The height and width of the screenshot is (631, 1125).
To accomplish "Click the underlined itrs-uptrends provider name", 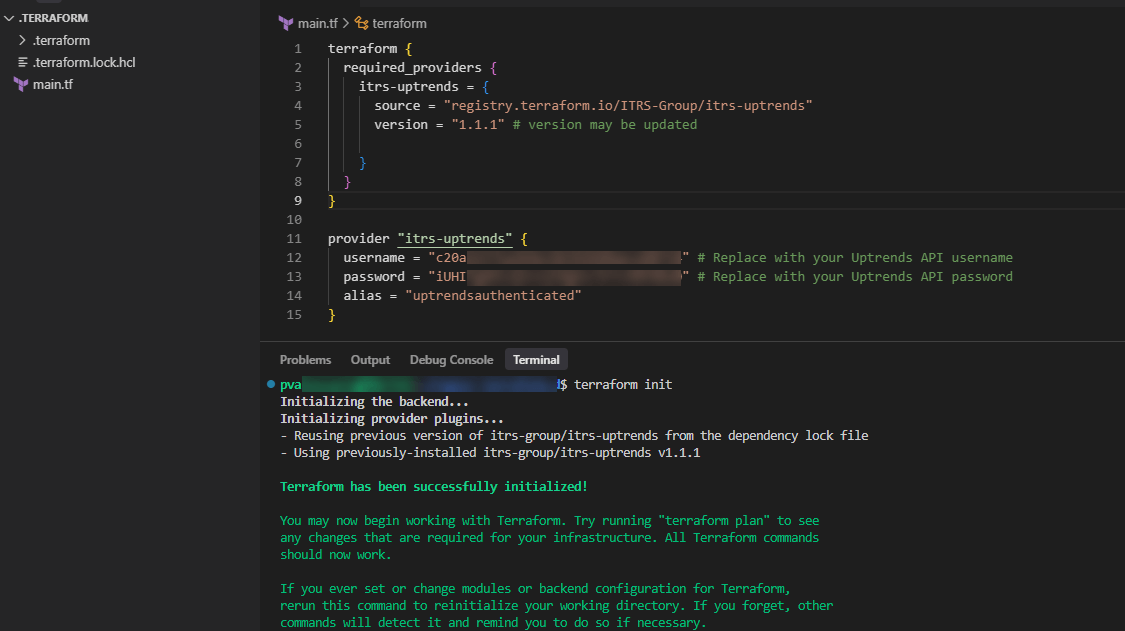I will click(x=454, y=238).
